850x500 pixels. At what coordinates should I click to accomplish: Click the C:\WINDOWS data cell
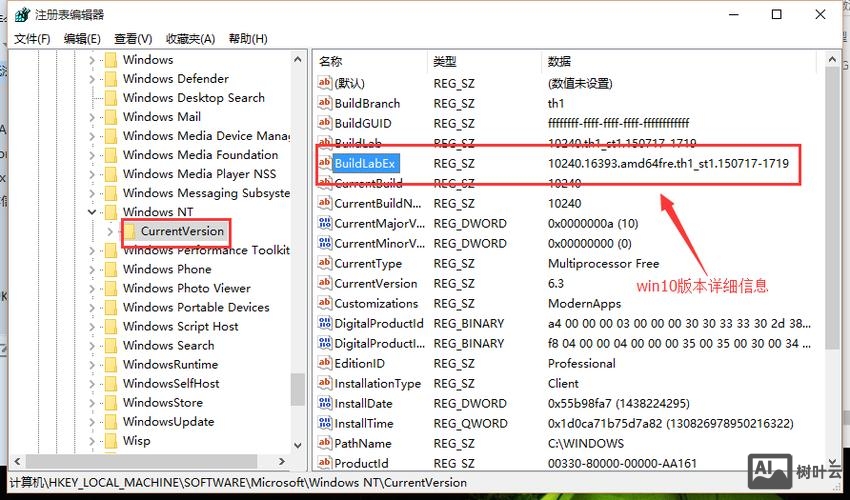click(x=586, y=444)
